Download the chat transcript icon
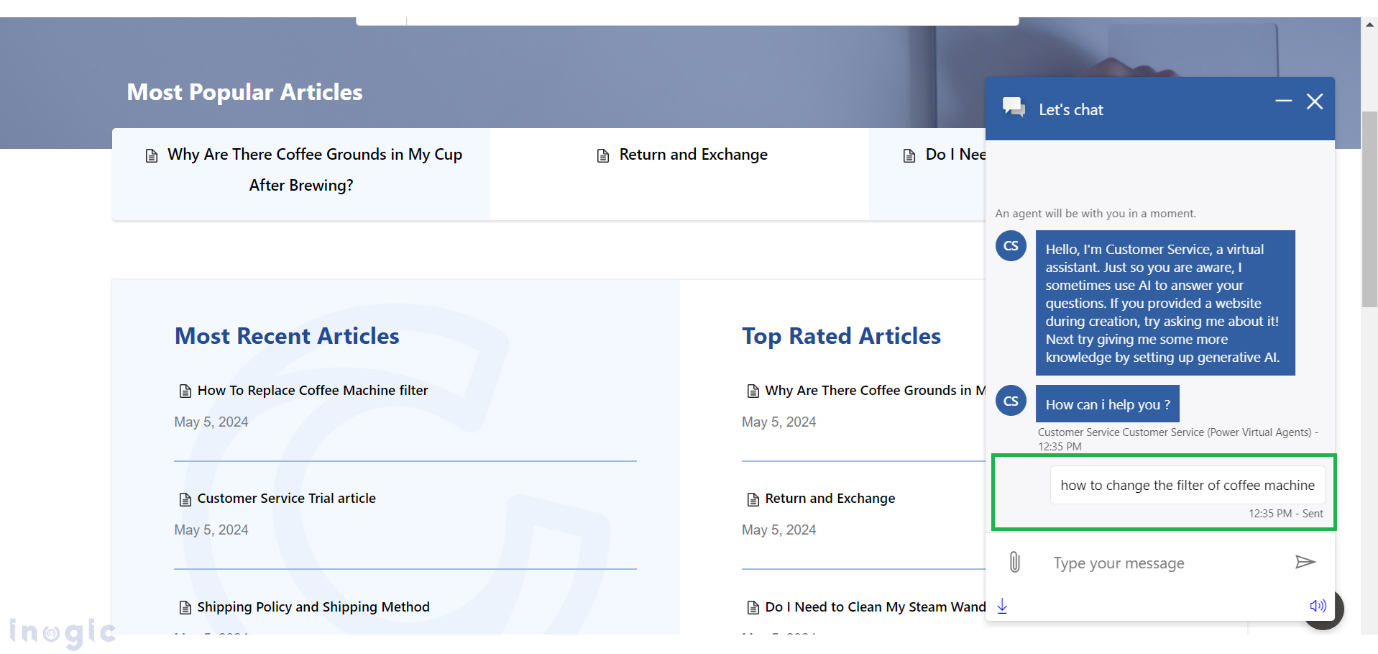Viewport: 1378px width, 654px height. click(1002, 606)
